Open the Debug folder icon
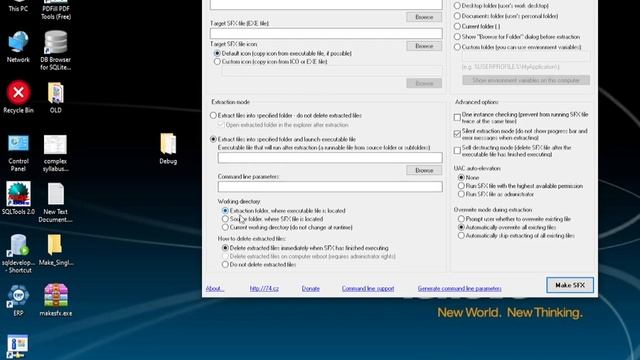Image resolution: width=640 pixels, height=360 pixels. 168,149
